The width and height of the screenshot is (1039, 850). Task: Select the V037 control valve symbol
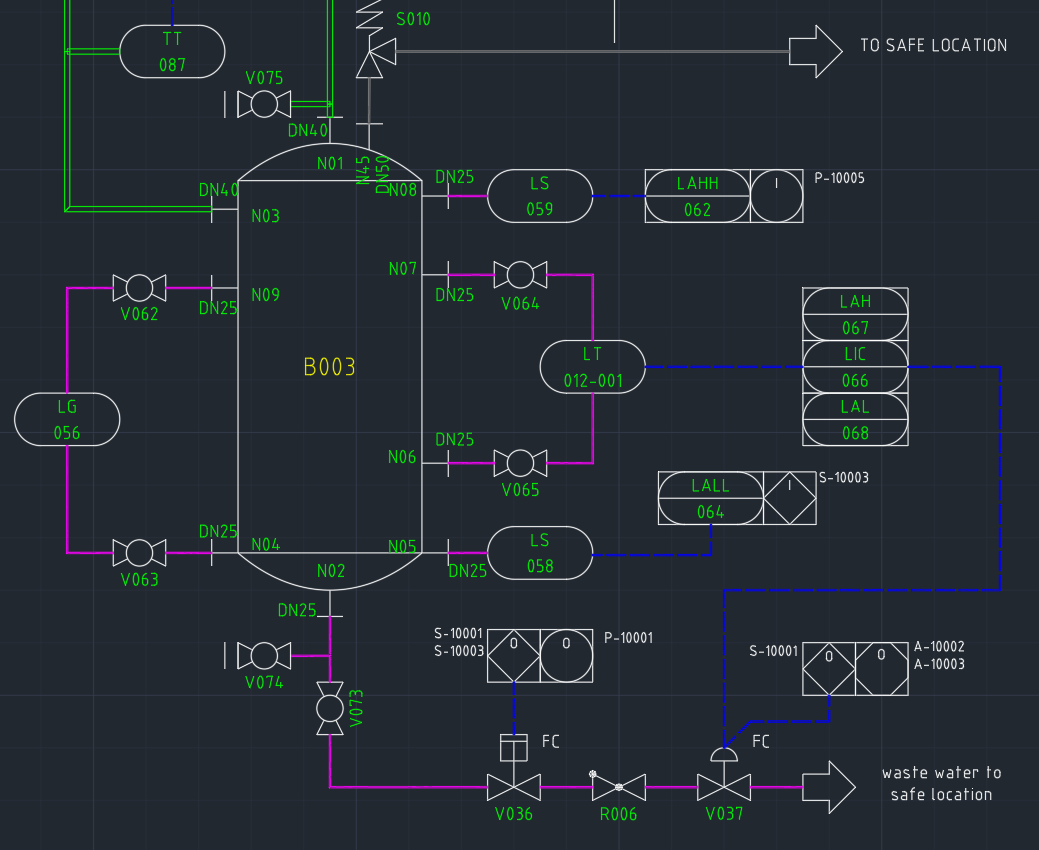(724, 787)
